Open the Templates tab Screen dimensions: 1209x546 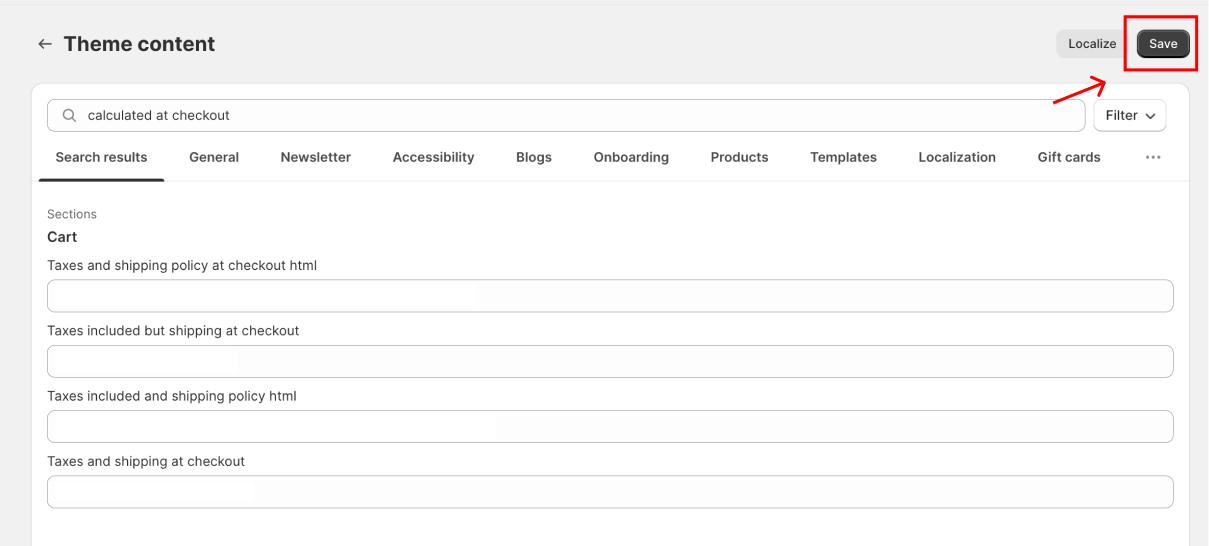click(843, 157)
